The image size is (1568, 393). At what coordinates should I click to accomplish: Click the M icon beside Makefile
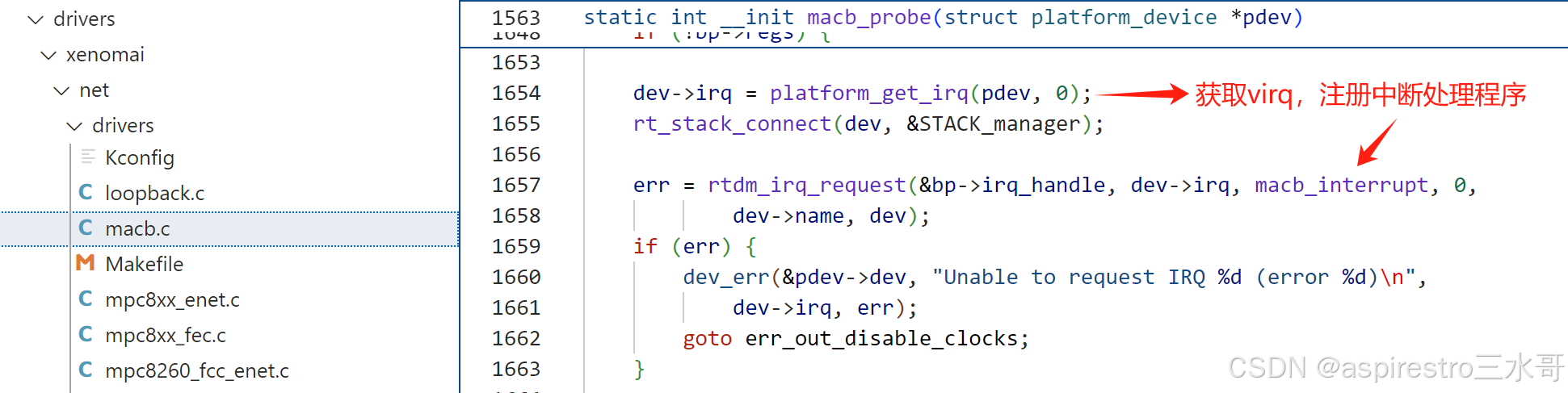86,263
